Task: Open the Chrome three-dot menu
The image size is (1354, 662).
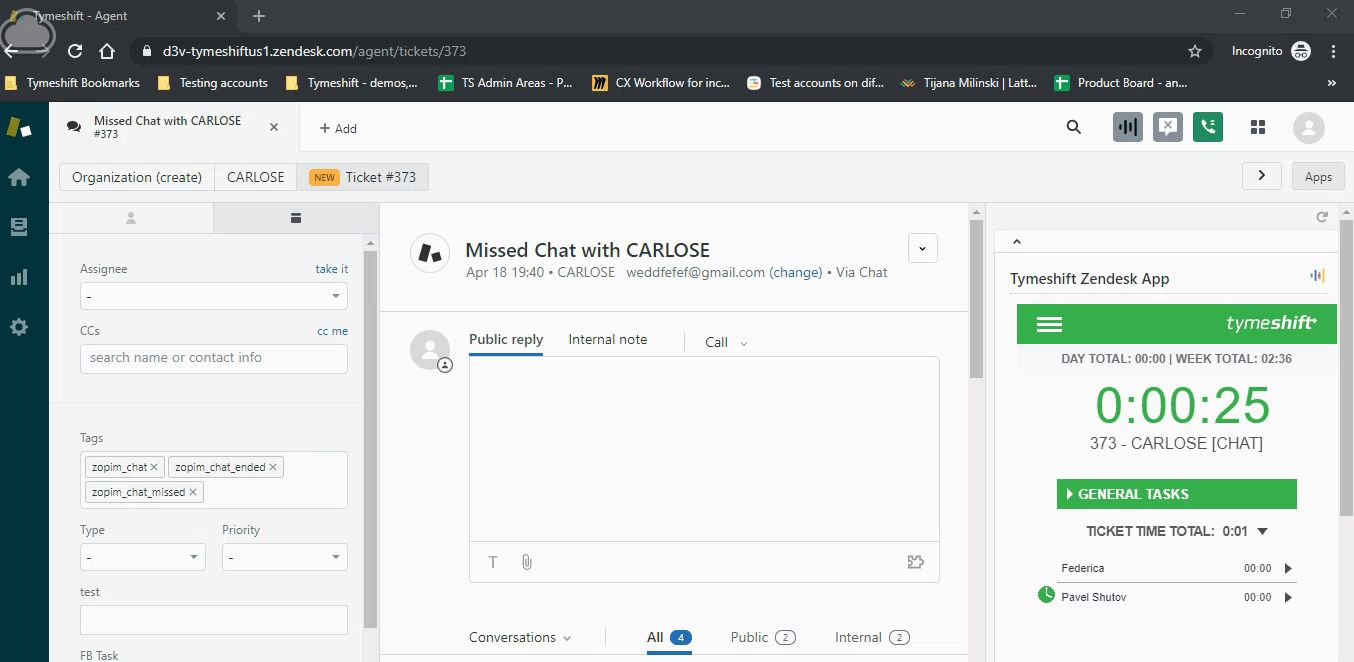Action: click(x=1334, y=51)
